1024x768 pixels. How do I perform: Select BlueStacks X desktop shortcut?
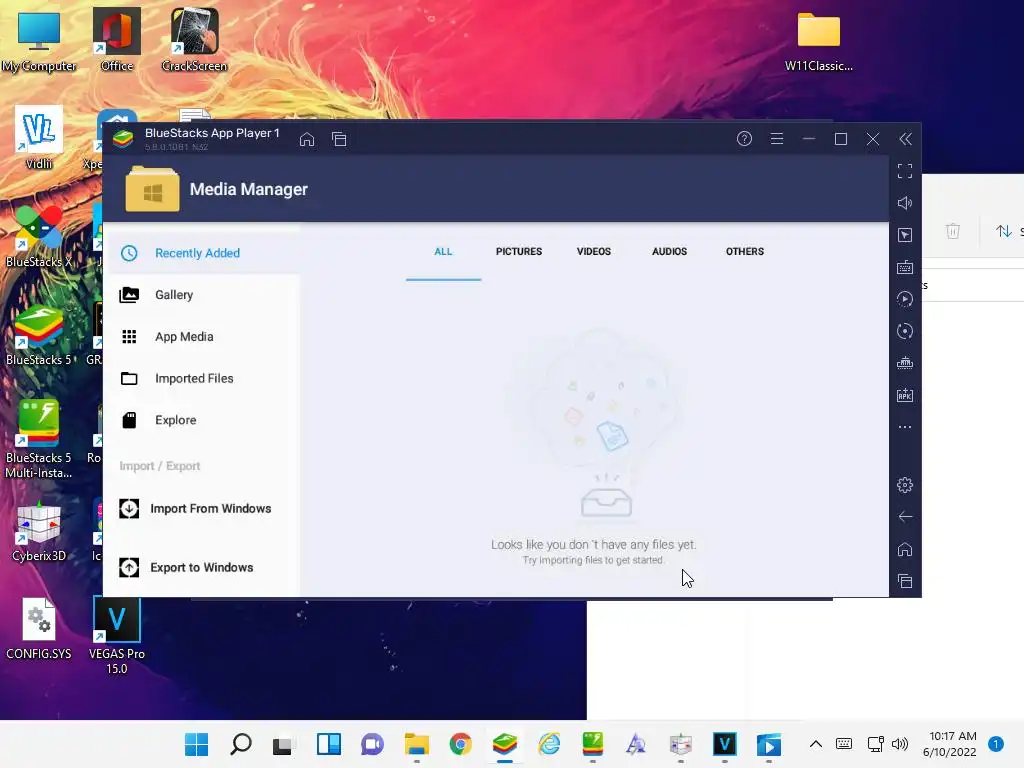coord(39,236)
